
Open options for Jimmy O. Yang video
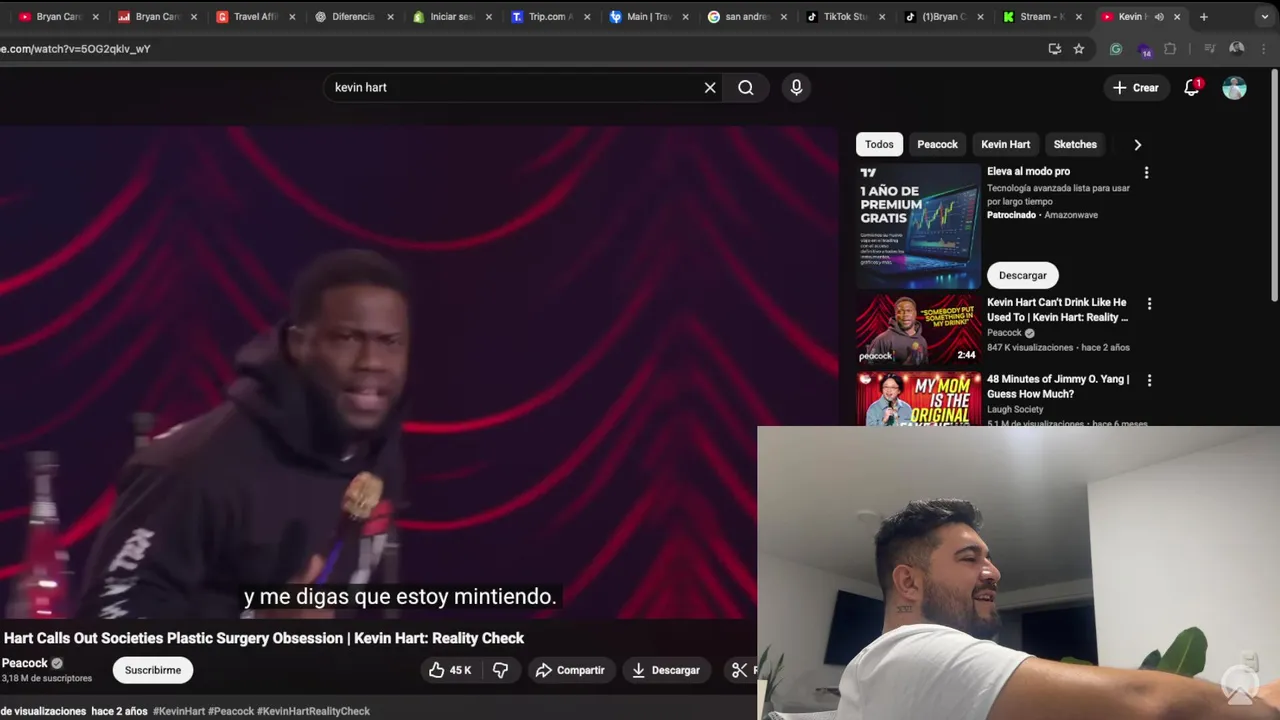(x=1148, y=380)
